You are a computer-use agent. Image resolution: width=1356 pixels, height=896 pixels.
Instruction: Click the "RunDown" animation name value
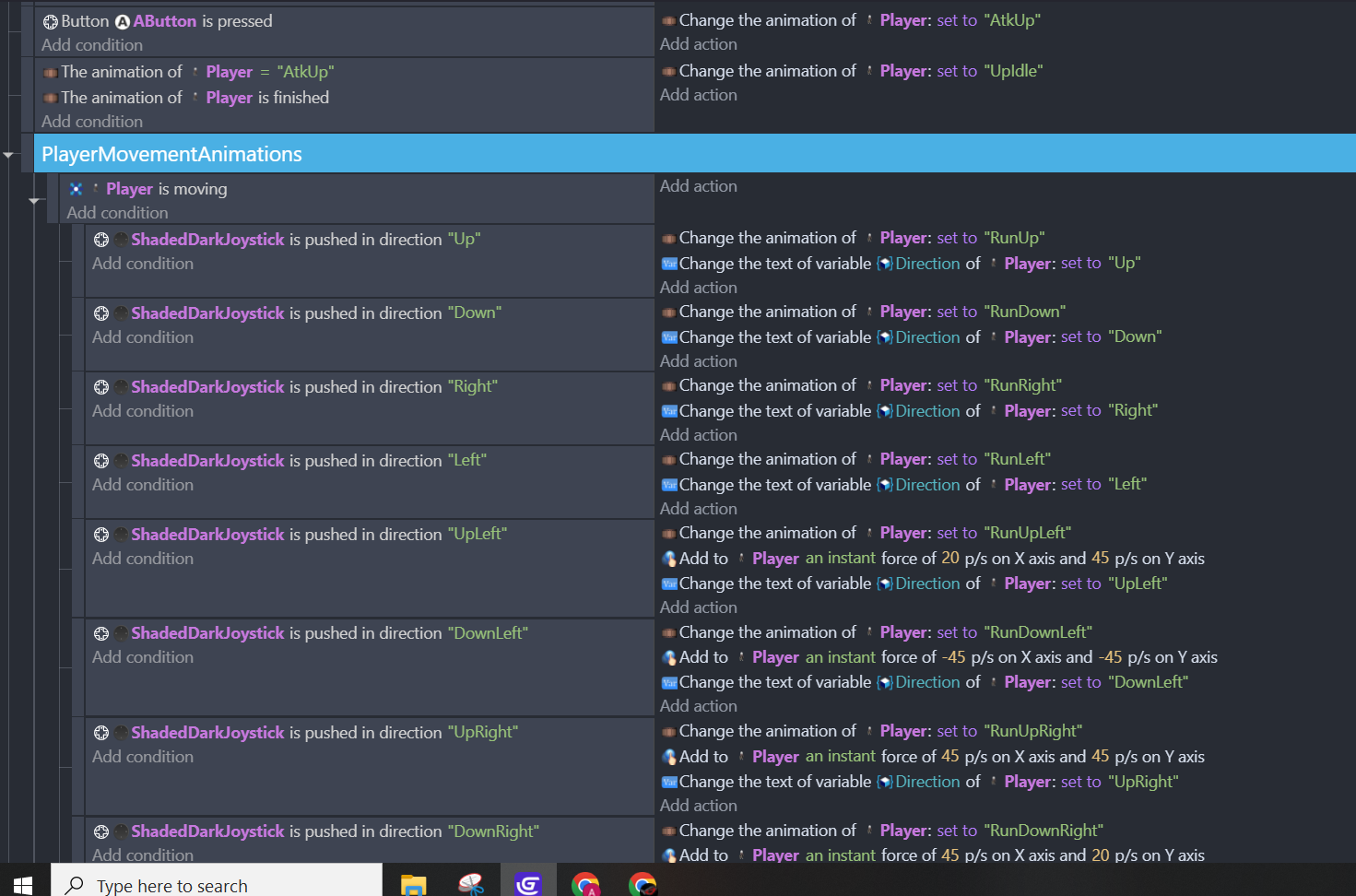(x=1025, y=312)
